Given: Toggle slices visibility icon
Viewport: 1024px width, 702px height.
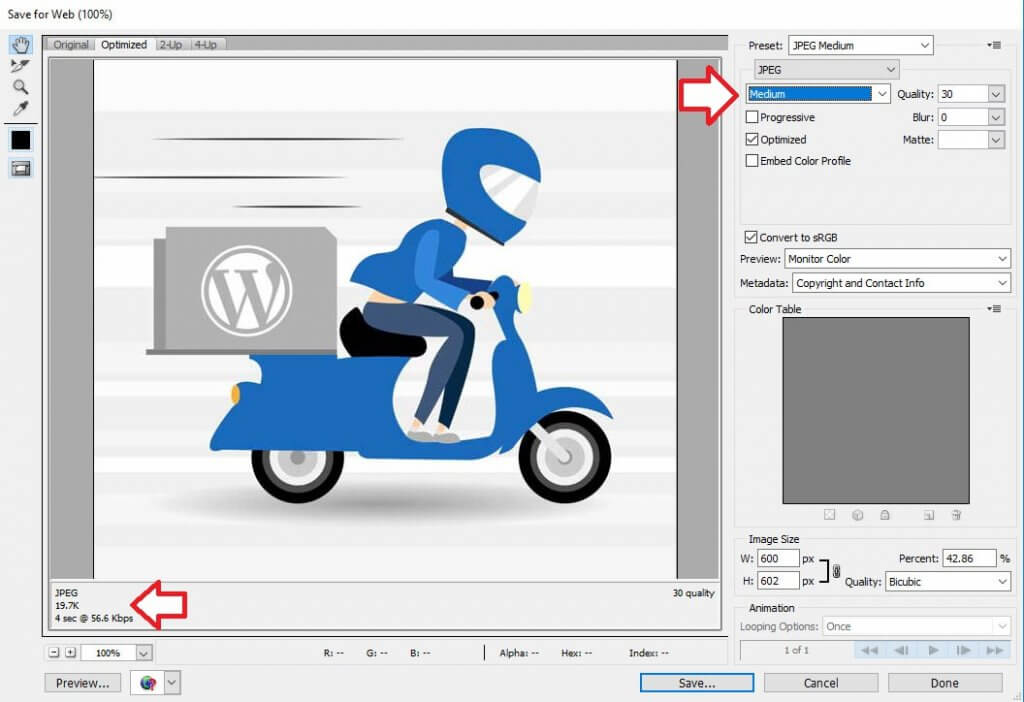Looking at the screenshot, I should [x=21, y=168].
